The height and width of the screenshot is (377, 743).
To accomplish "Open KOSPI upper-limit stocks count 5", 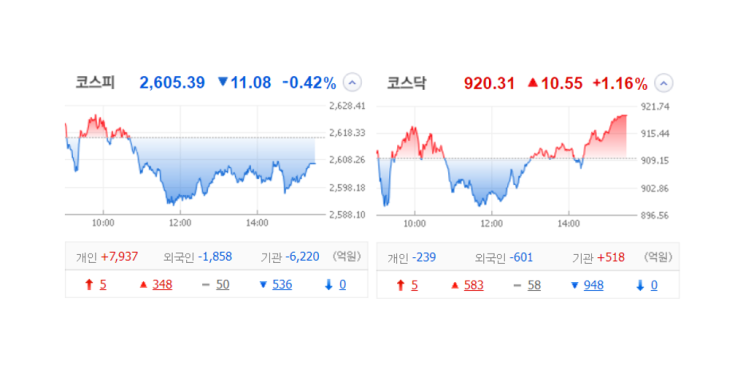I will tap(103, 285).
